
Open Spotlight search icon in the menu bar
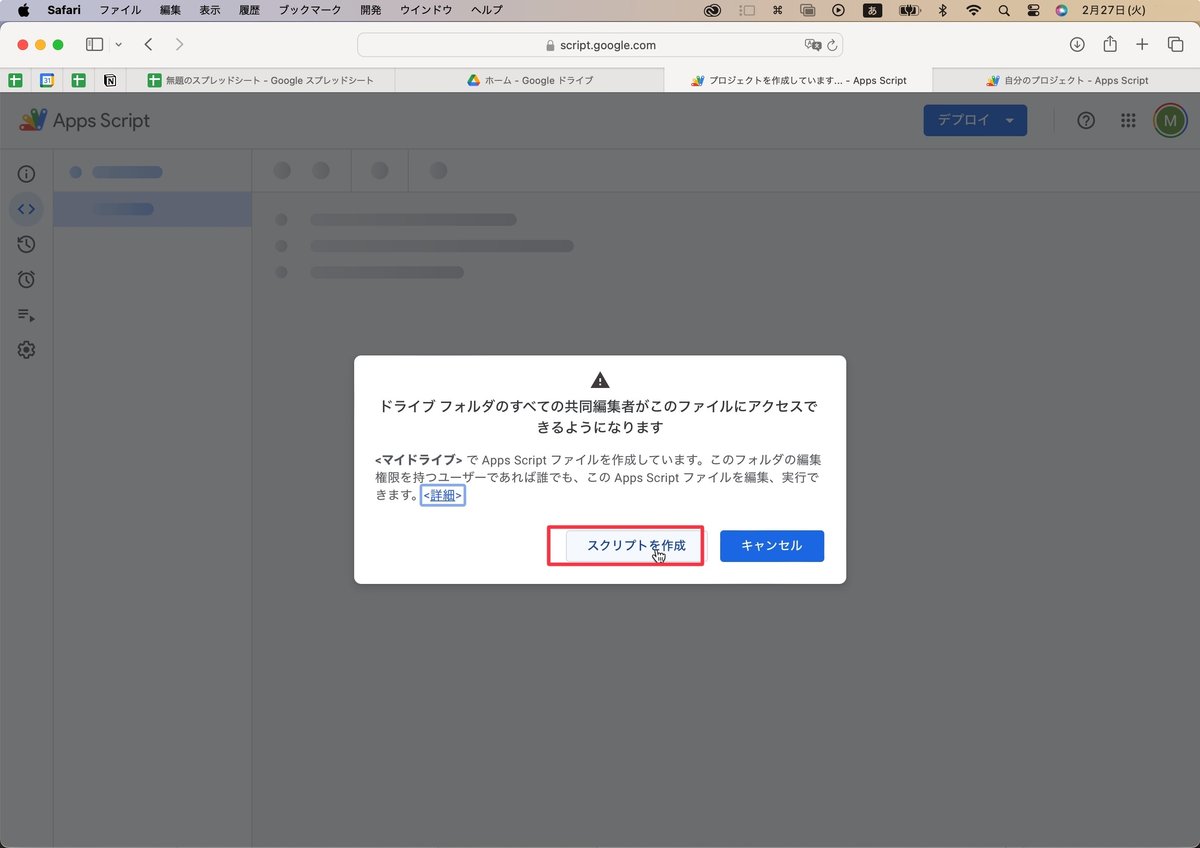[x=1004, y=10]
